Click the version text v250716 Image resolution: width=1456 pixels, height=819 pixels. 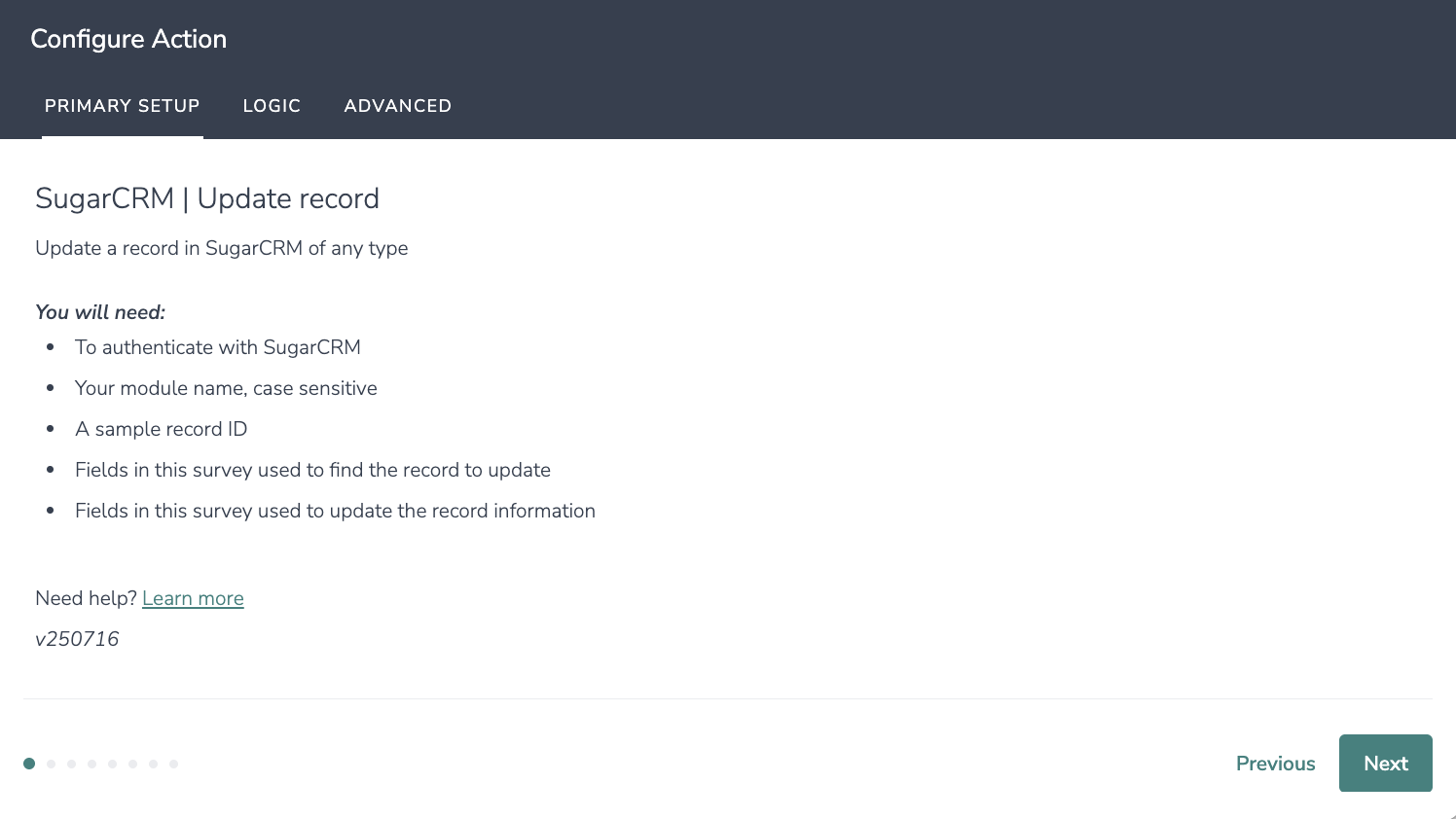[77, 639]
